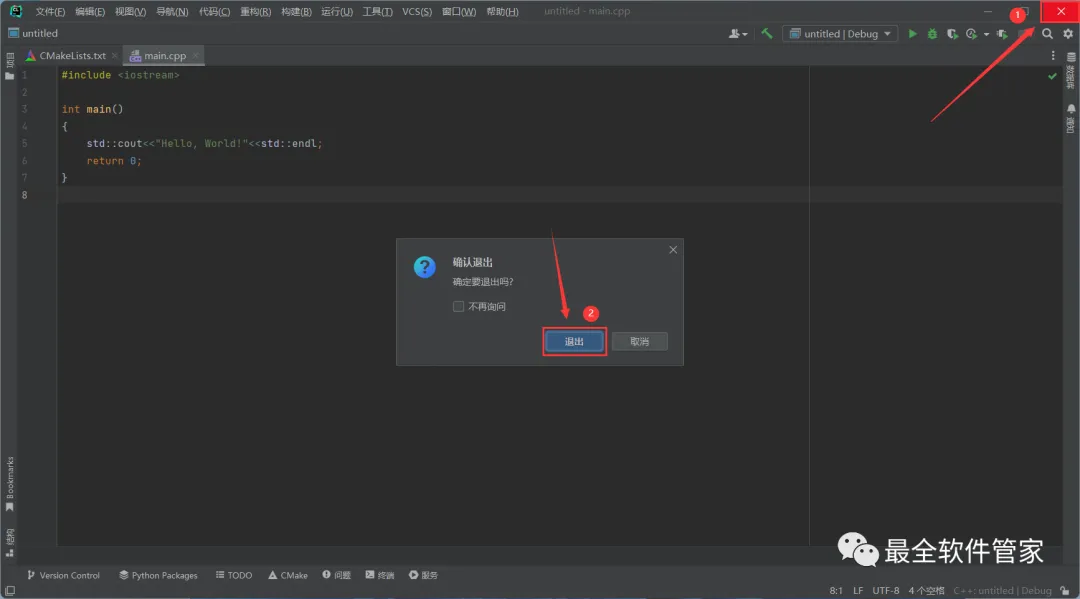Screen dimensions: 1080x599
Task: Click line number 8 in the gutter
Action: tap(24, 195)
